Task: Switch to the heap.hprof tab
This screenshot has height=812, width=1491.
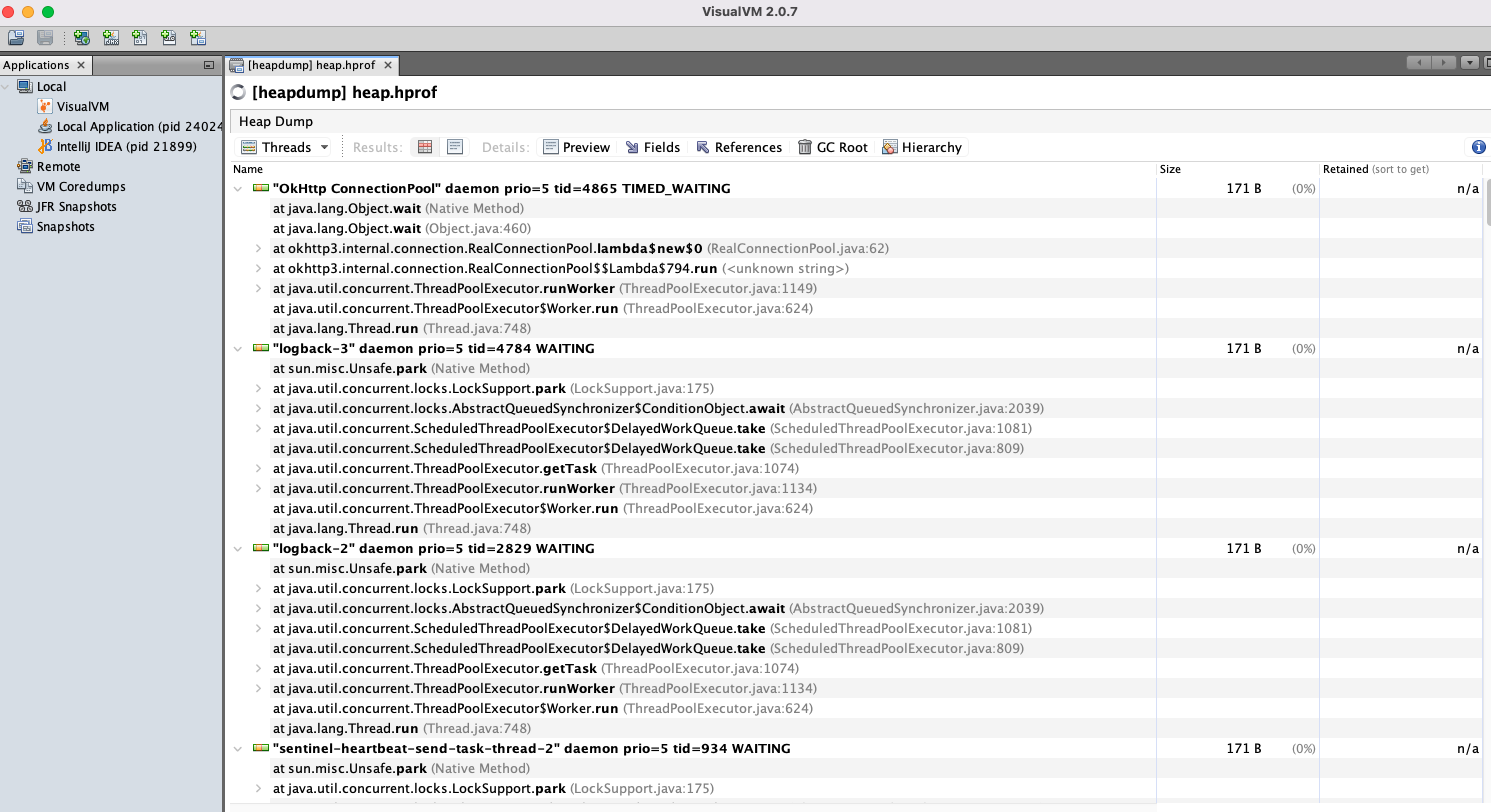Action: click(x=311, y=65)
